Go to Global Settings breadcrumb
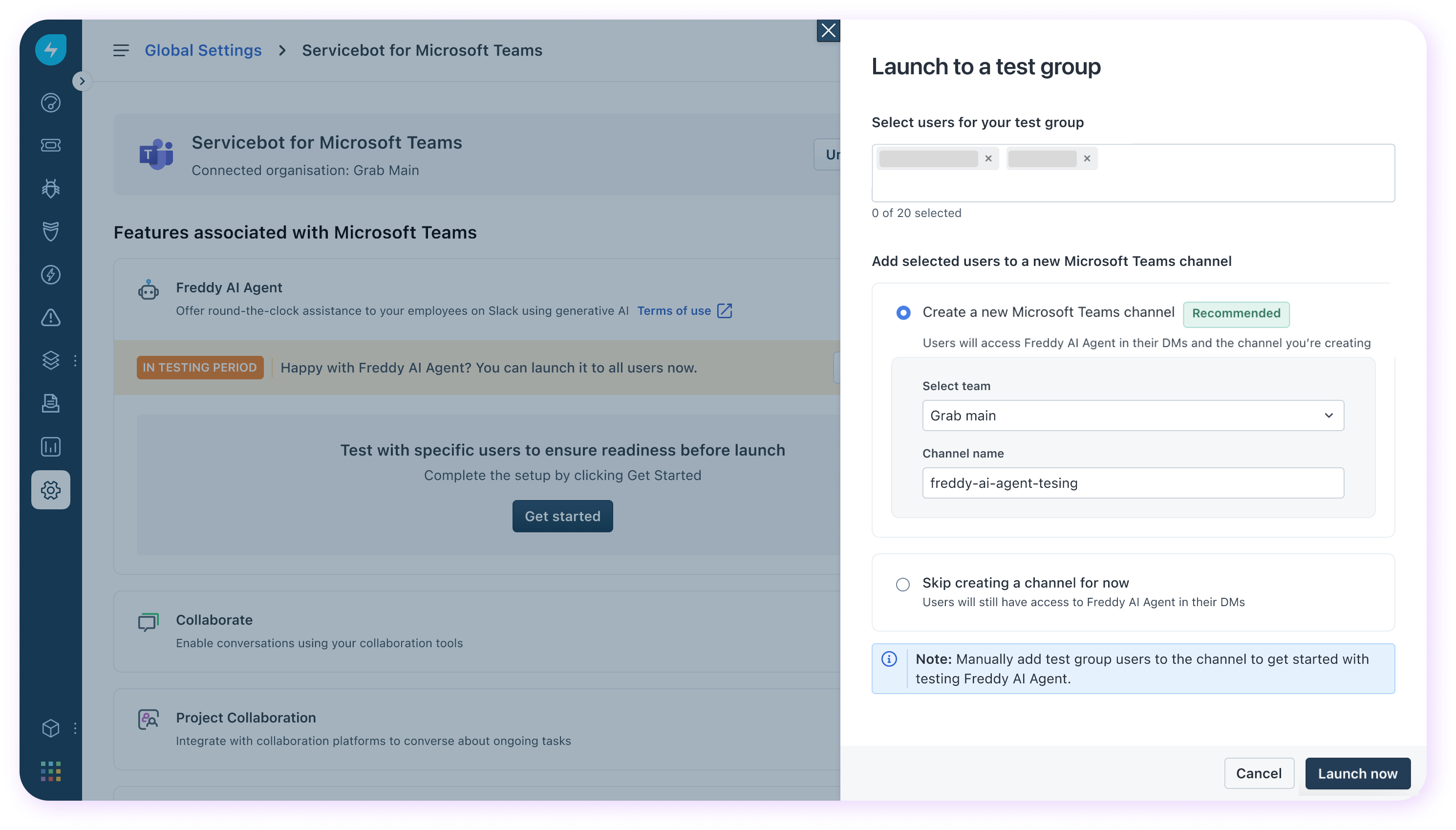Viewport: 1456px width, 830px height. 203,51
